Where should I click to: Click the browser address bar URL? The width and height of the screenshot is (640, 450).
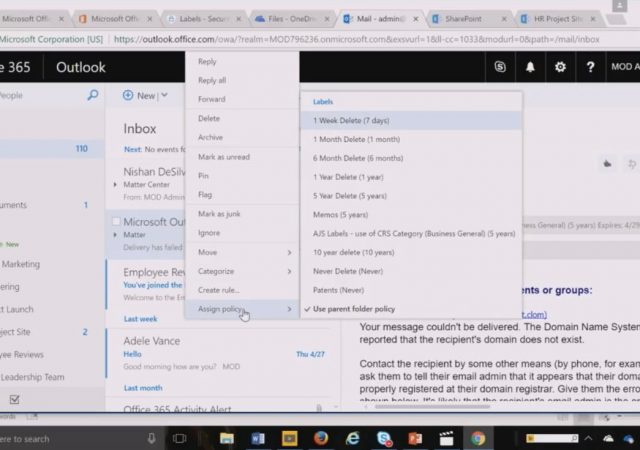356,39
